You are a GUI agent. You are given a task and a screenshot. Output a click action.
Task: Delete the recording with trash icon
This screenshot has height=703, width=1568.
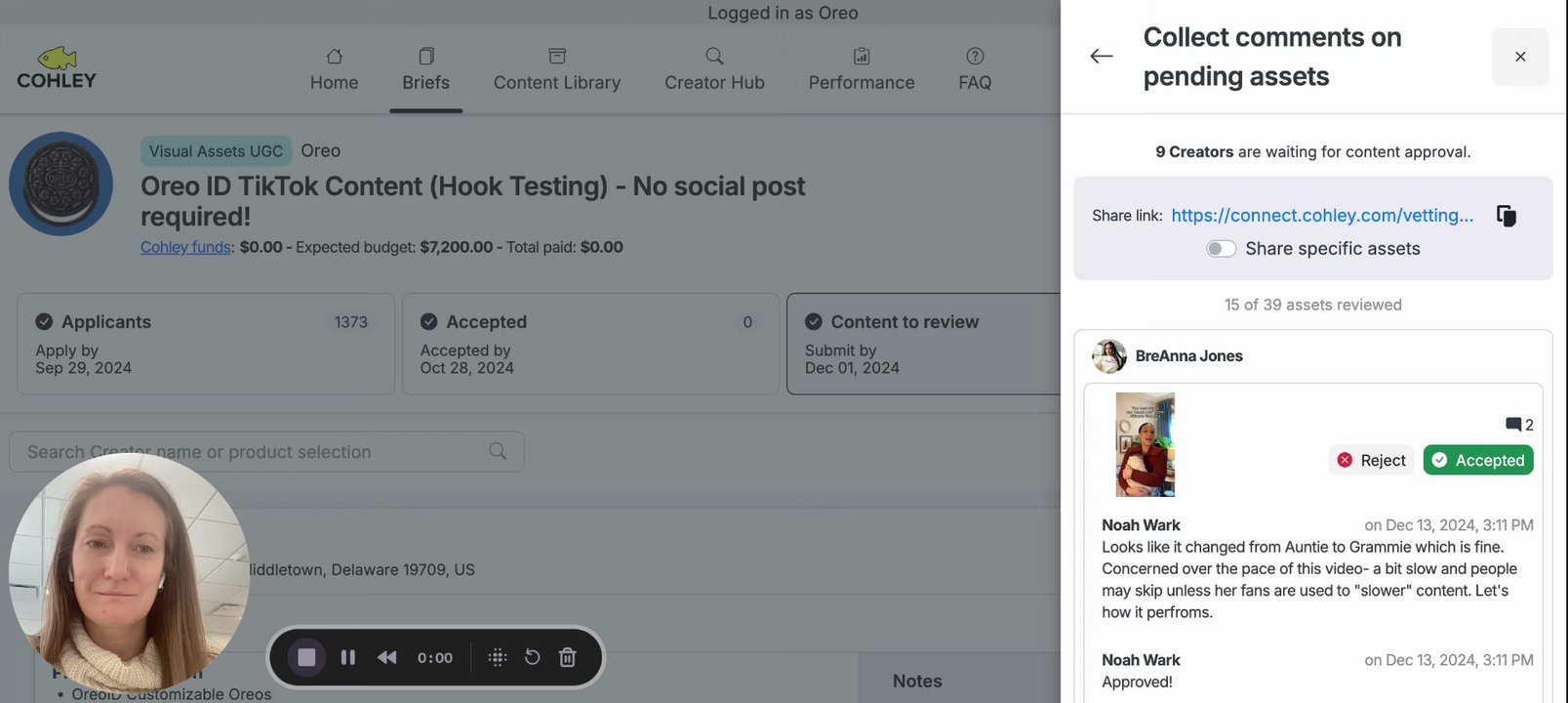pyautogui.click(x=567, y=657)
